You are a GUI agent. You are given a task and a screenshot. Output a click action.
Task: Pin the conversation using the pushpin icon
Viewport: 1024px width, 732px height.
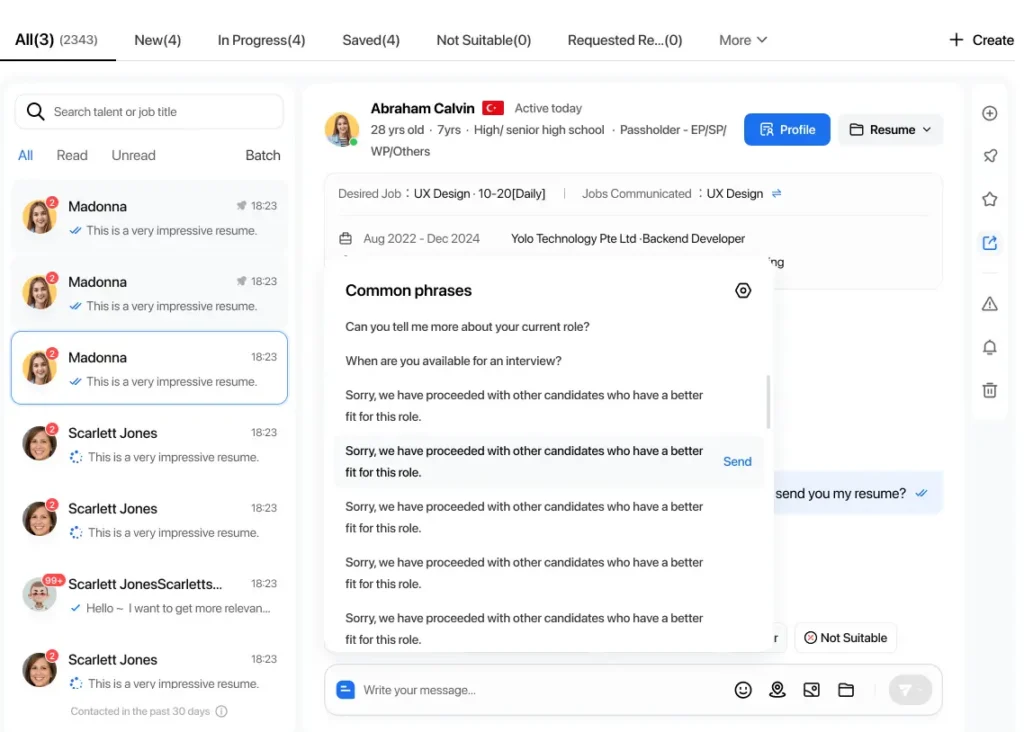click(x=989, y=156)
